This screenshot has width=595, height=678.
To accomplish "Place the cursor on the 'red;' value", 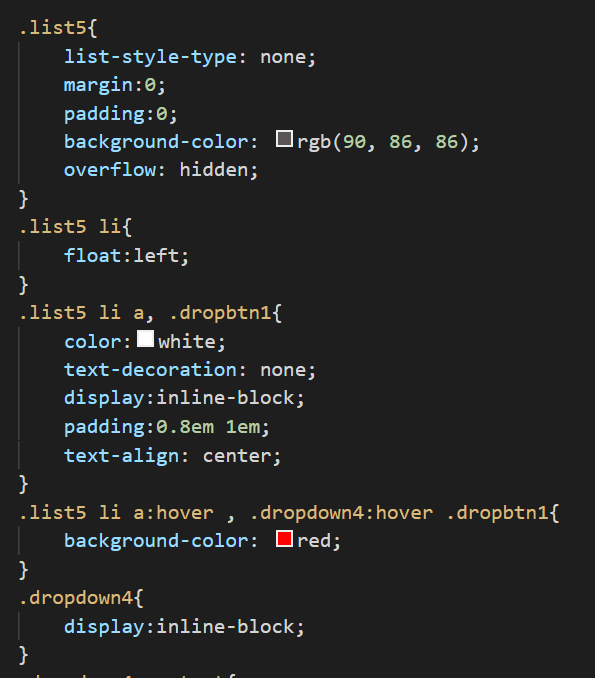I will (x=319, y=541).
